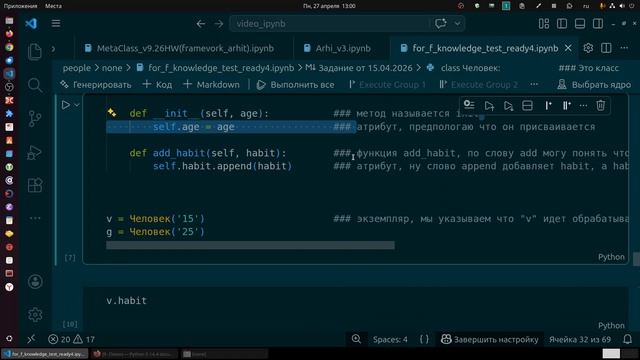
Task: Close the for_f_knowledge_test_ready4.ipynb tab
Action: coord(568,48)
